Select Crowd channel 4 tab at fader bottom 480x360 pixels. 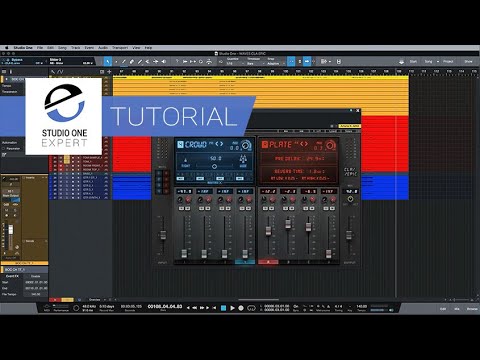click(245, 262)
